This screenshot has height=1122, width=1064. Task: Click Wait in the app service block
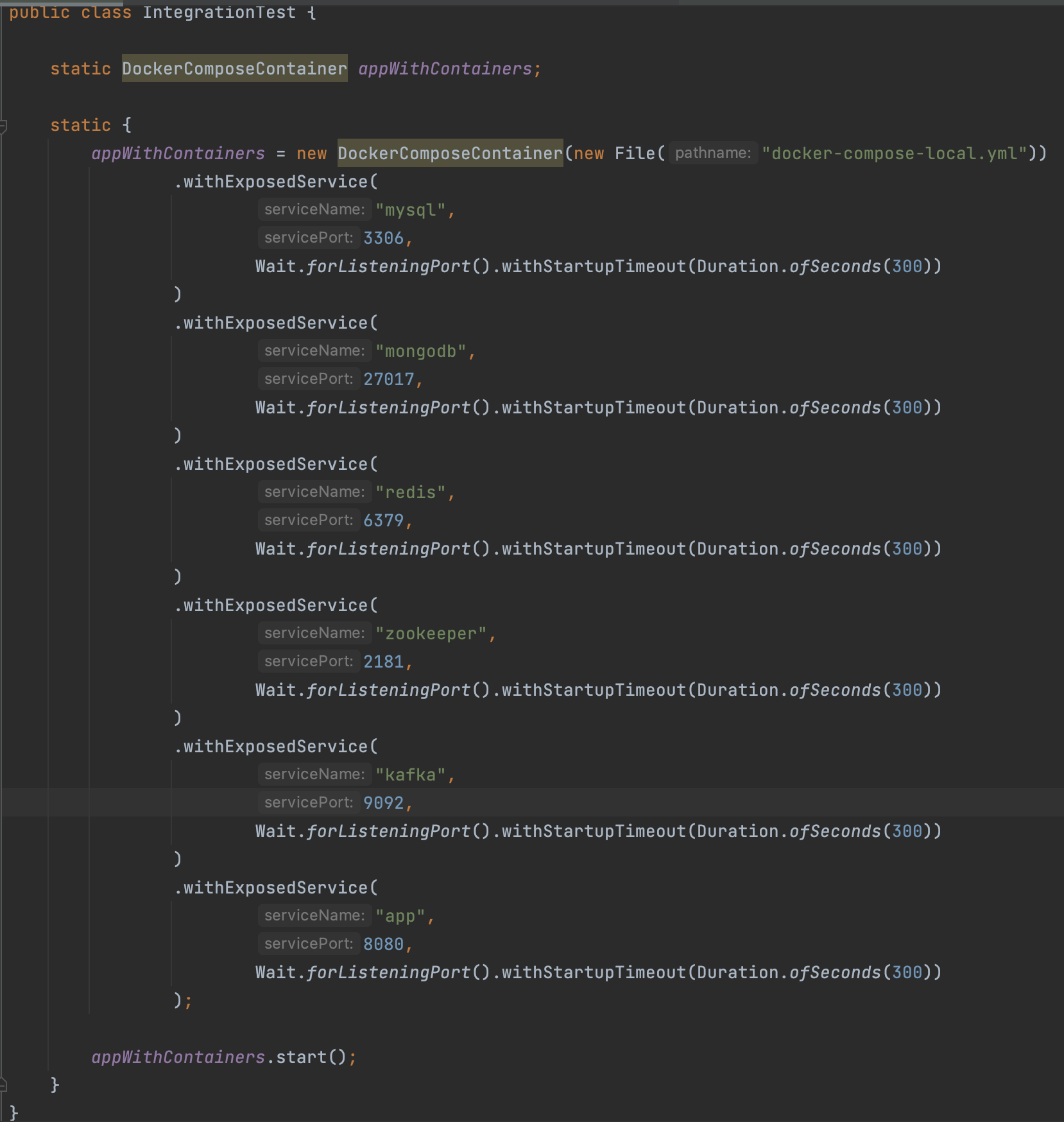(276, 972)
